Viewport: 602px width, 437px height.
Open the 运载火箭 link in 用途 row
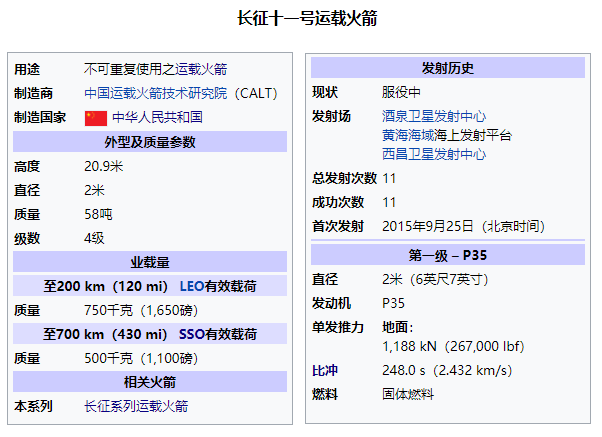click(201, 69)
